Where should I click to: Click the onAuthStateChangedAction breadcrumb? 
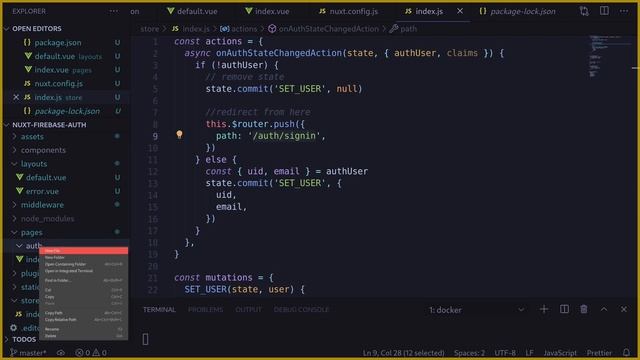[x=329, y=29]
